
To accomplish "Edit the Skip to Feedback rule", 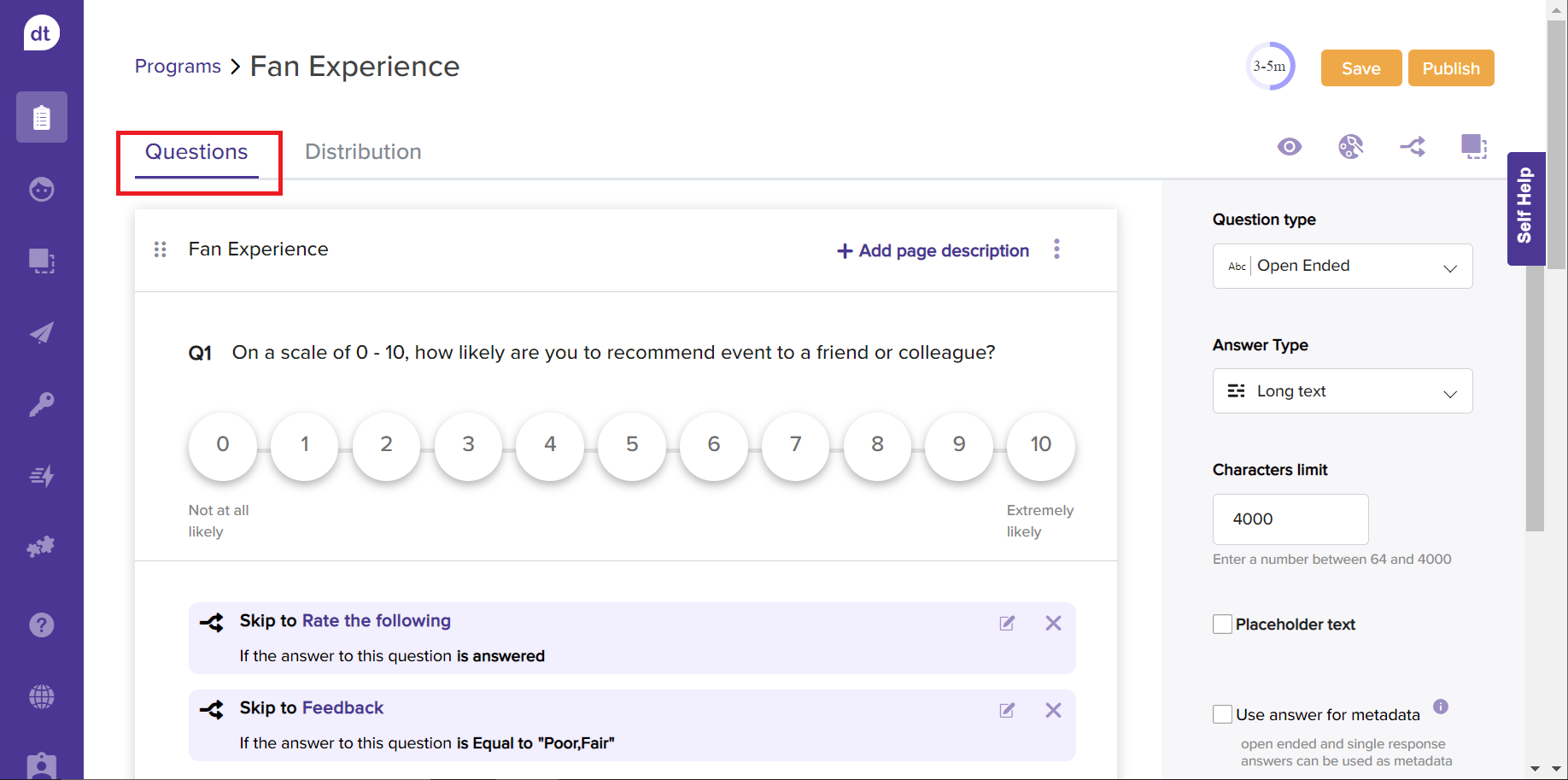I will click(1007, 710).
